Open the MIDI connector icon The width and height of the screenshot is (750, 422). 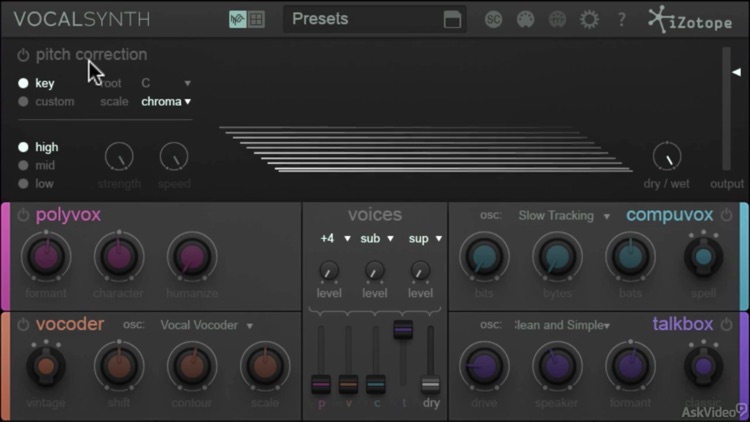tap(525, 19)
